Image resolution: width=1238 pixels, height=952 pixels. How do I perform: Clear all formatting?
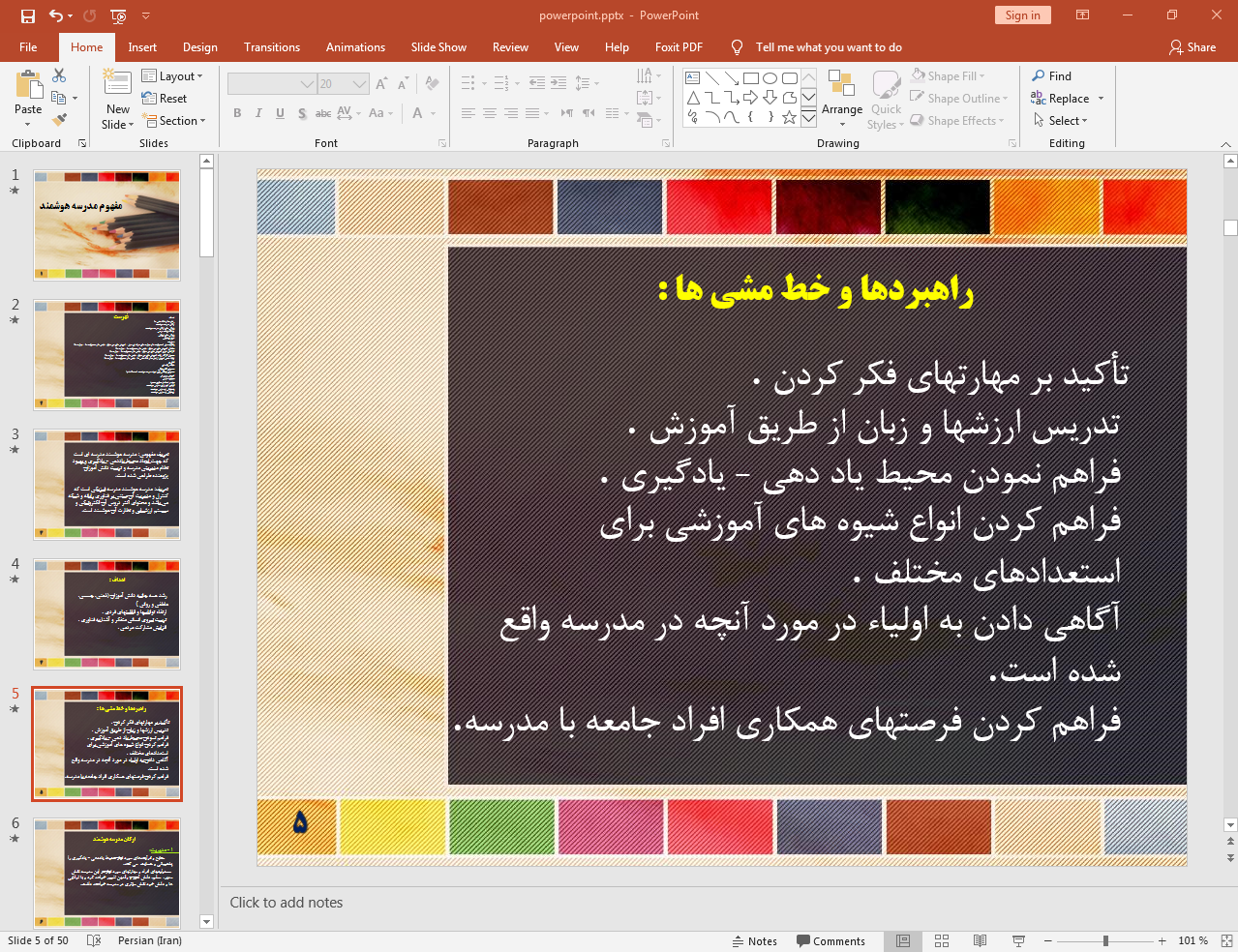pos(432,84)
